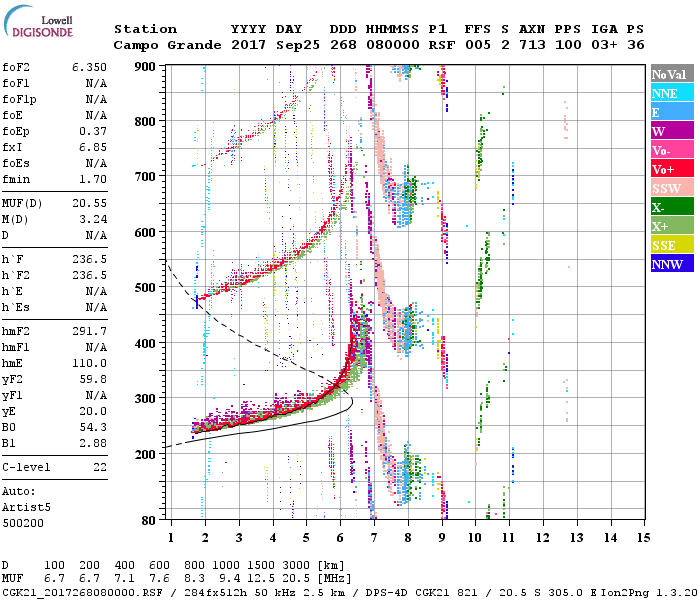Select the Vo+ red legend swatch
The image size is (700, 600).
(x=671, y=169)
